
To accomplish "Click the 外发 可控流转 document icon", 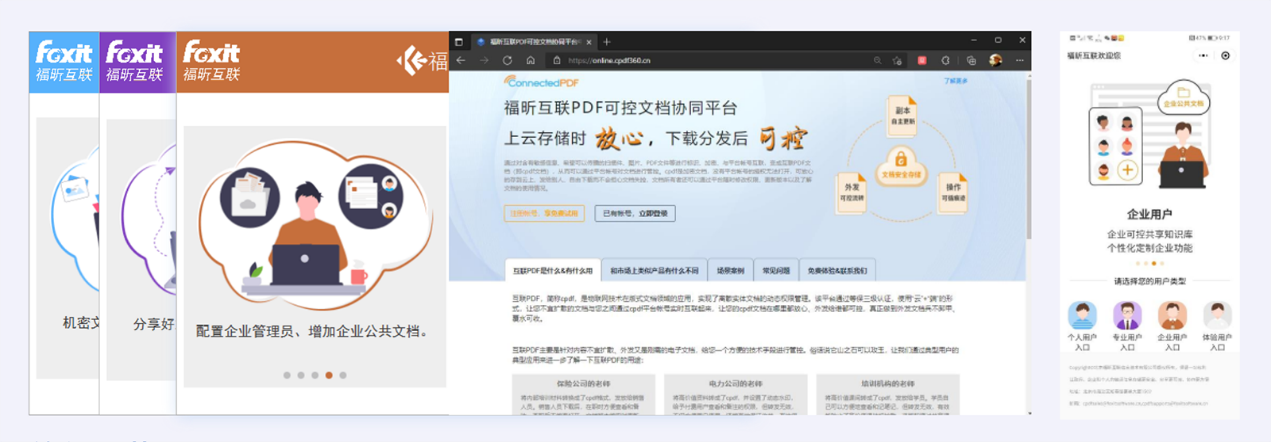I will pos(853,192).
